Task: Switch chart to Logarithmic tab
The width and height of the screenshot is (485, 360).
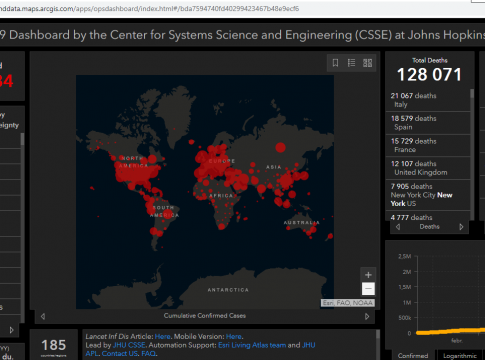Action: tap(460, 356)
